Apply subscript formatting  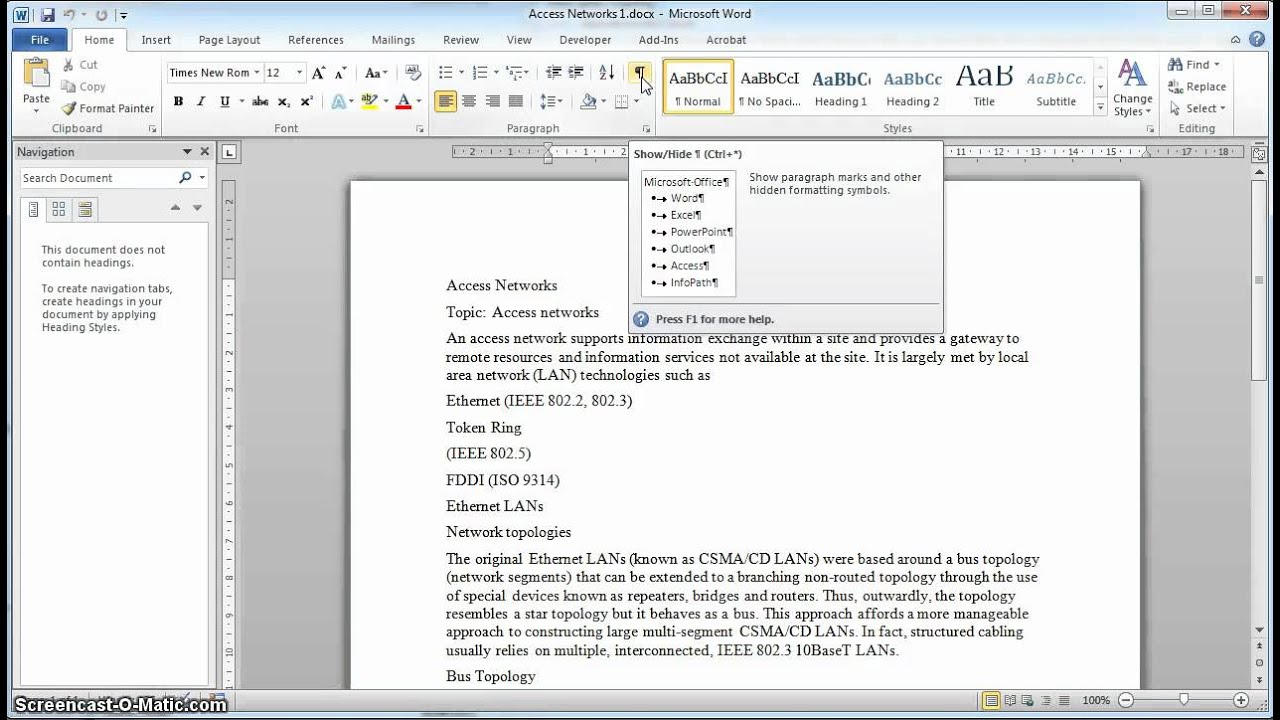point(283,101)
